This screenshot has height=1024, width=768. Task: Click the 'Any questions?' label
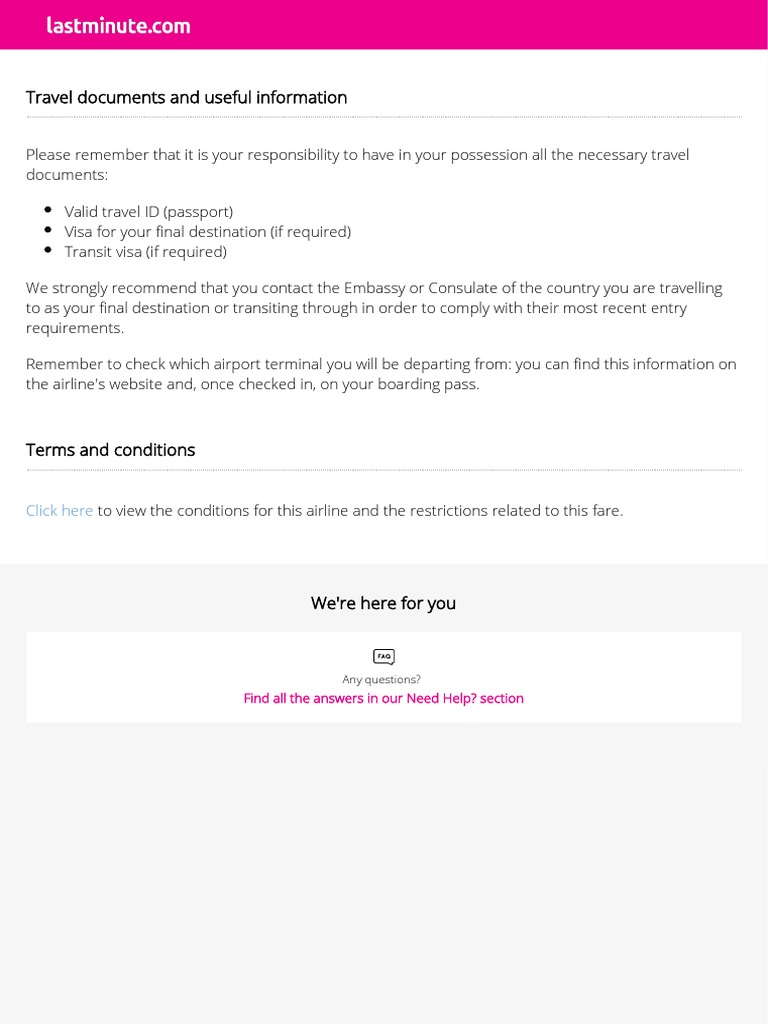(x=381, y=679)
